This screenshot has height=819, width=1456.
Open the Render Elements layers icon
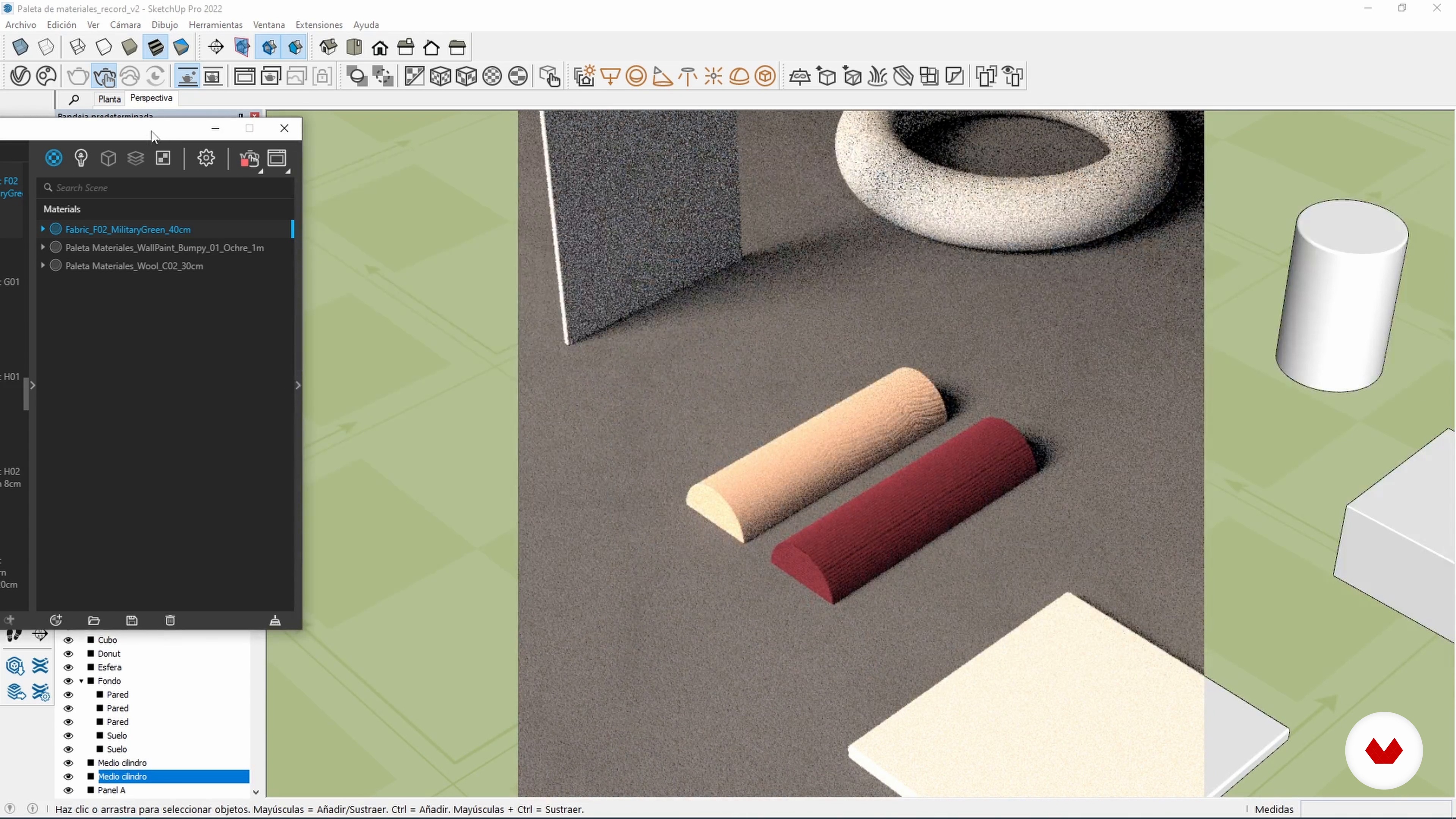[x=136, y=158]
